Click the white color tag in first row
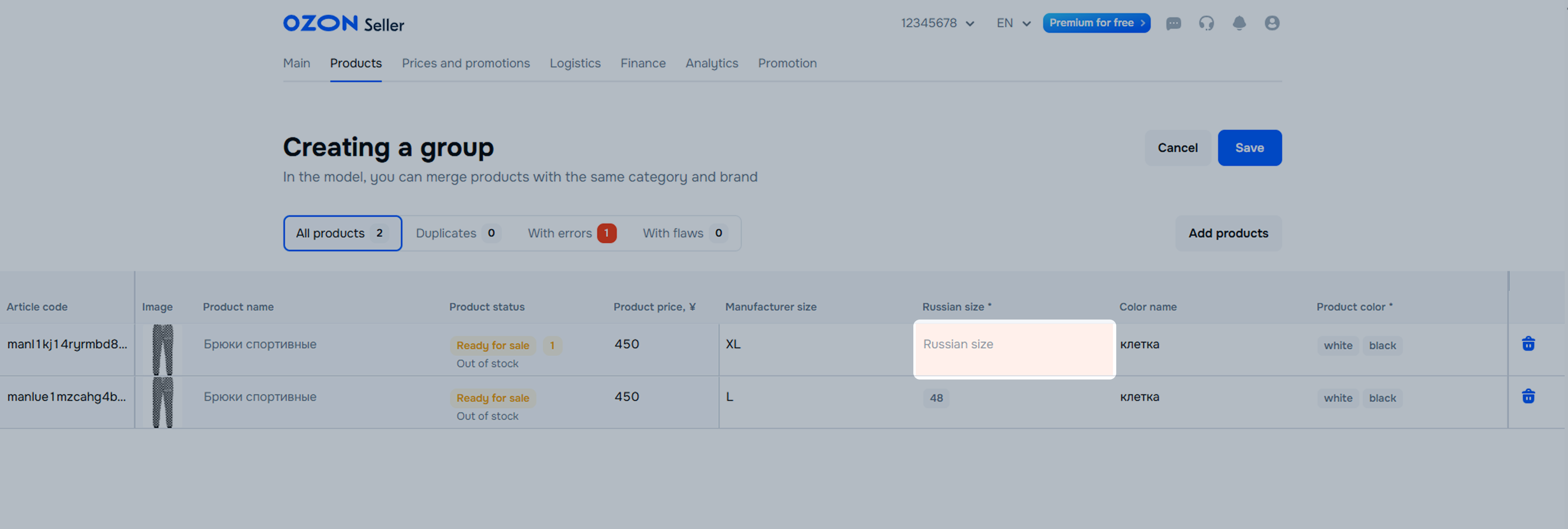This screenshot has width=1568, height=529. (x=1337, y=346)
